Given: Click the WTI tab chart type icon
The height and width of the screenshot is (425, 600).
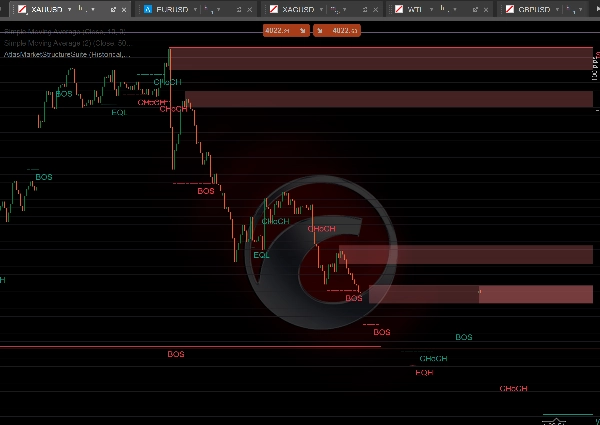Looking at the screenshot, I should coord(444,9).
